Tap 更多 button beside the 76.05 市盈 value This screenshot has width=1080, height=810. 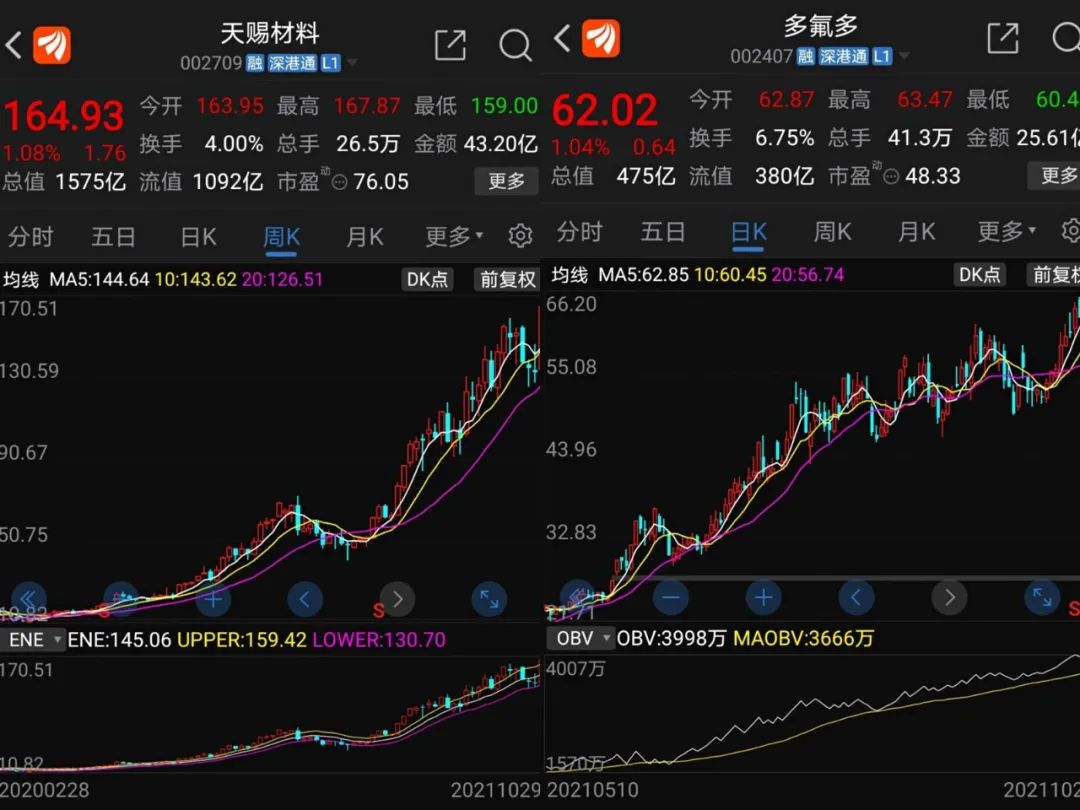pos(506,181)
